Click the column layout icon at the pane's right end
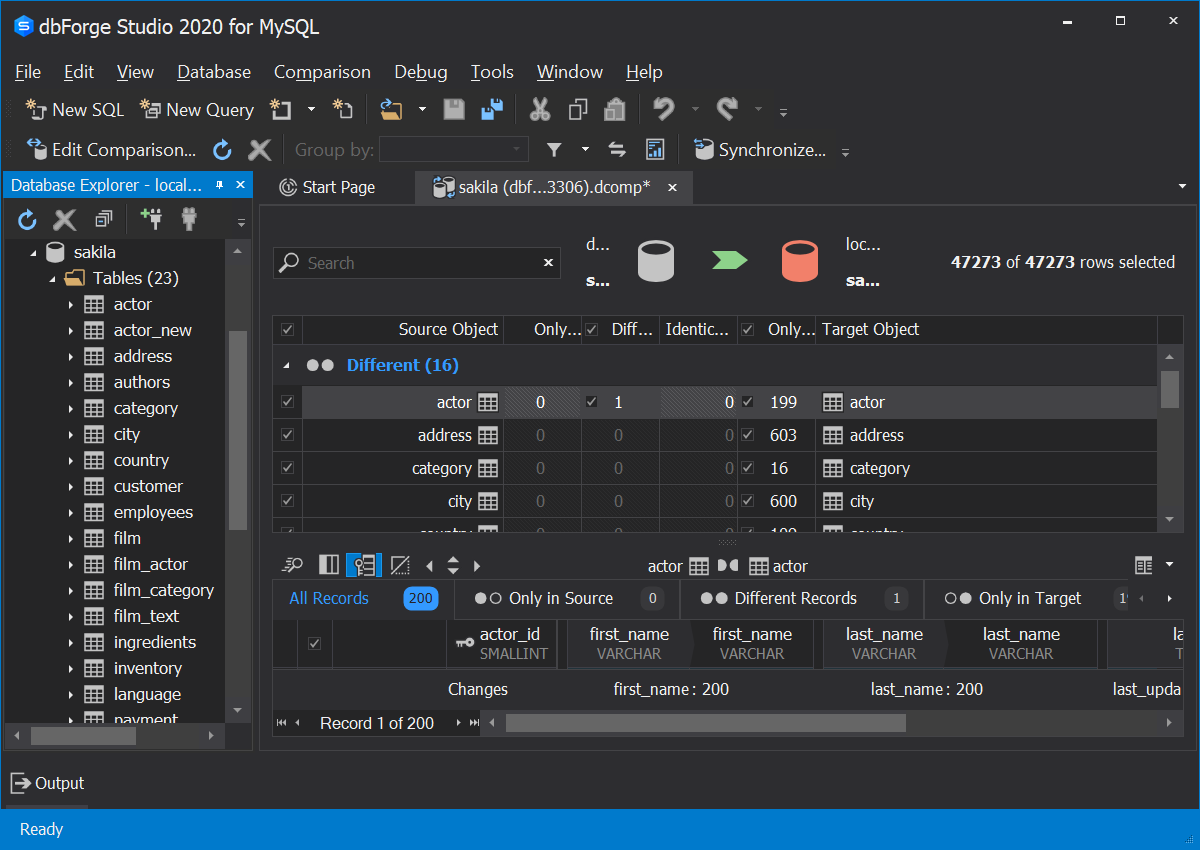The image size is (1200, 850). coord(1144,565)
